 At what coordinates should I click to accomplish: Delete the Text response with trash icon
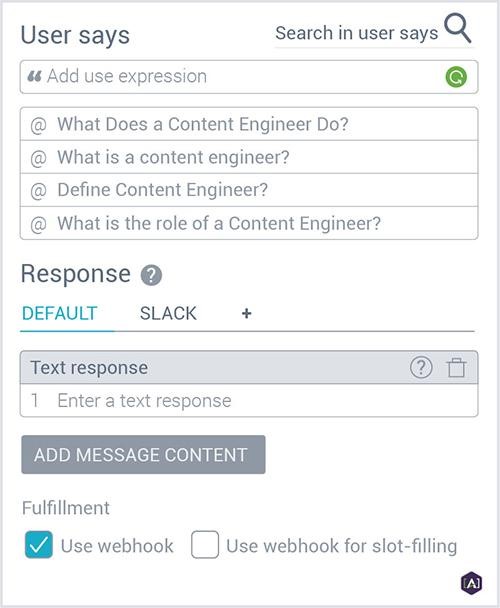point(456,368)
